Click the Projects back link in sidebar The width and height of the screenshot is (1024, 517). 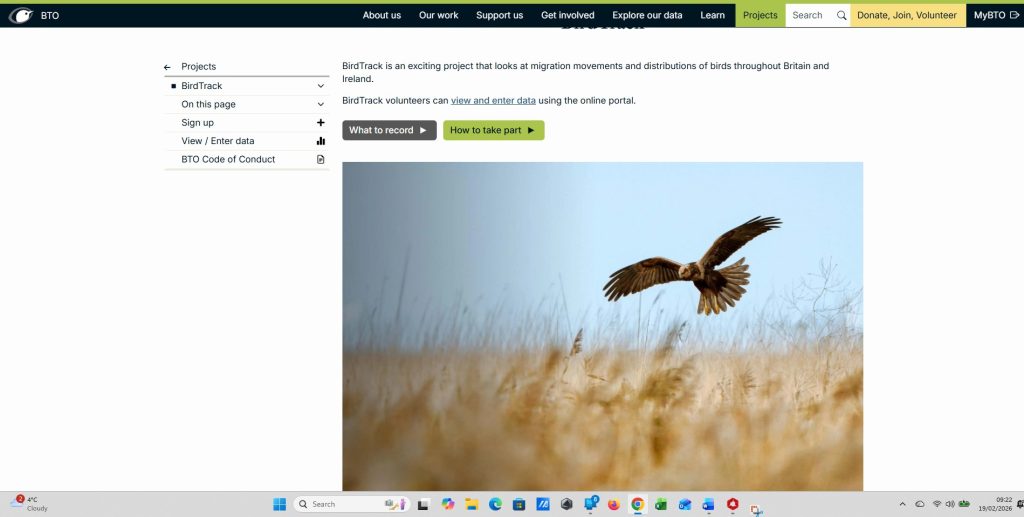pyautogui.click(x=199, y=67)
